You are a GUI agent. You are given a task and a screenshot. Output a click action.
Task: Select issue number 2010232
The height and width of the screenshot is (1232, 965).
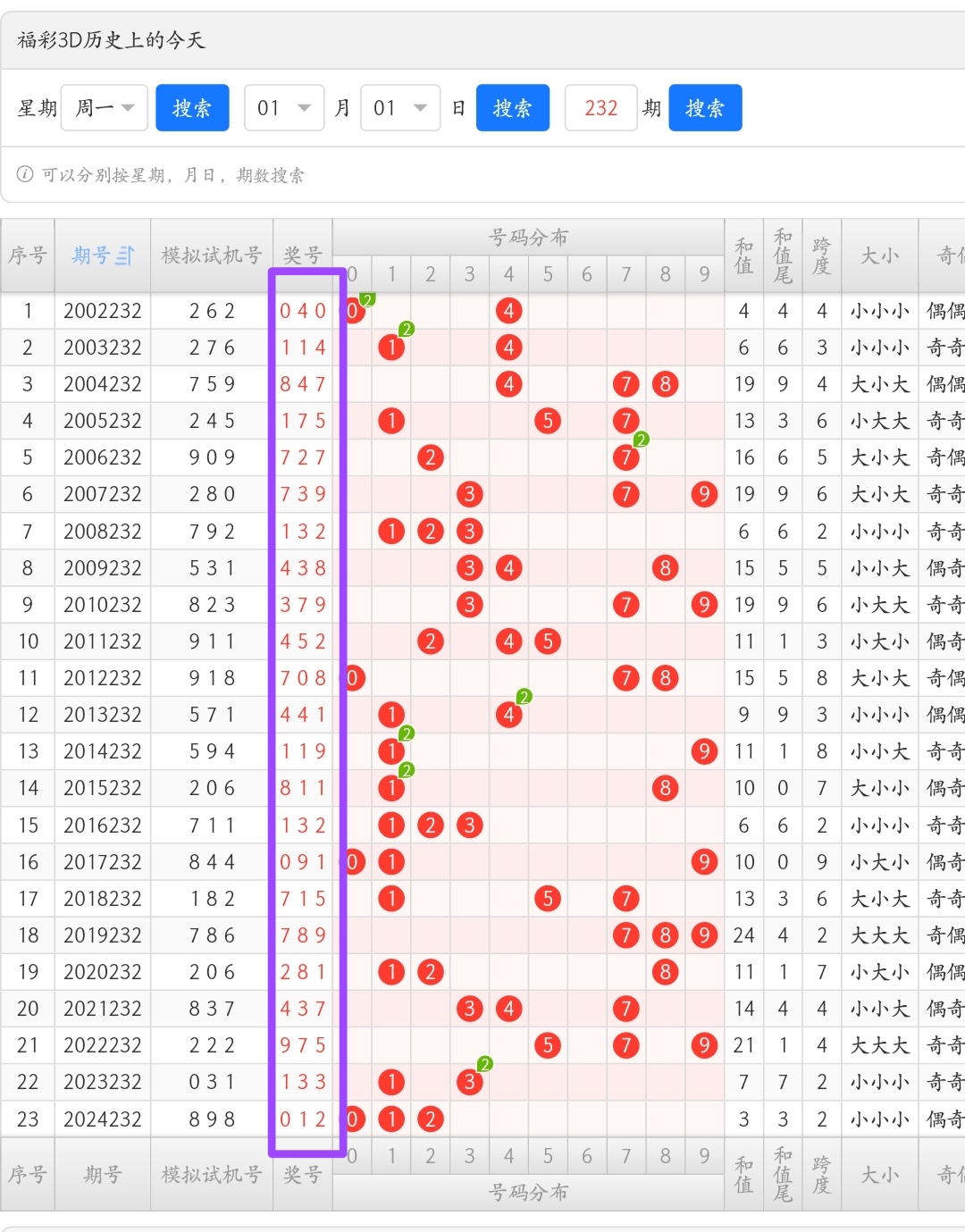point(103,605)
